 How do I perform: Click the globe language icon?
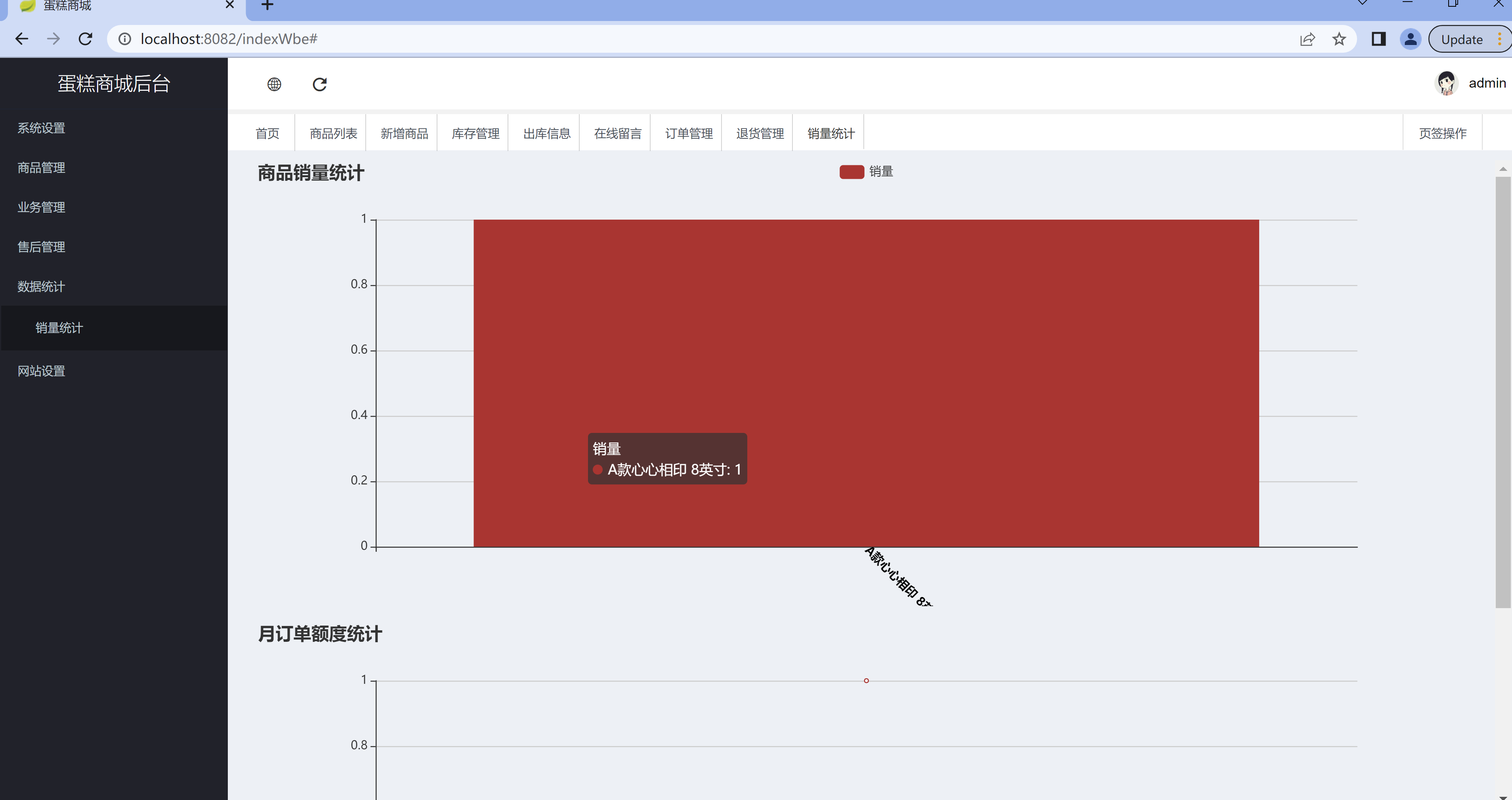(274, 84)
